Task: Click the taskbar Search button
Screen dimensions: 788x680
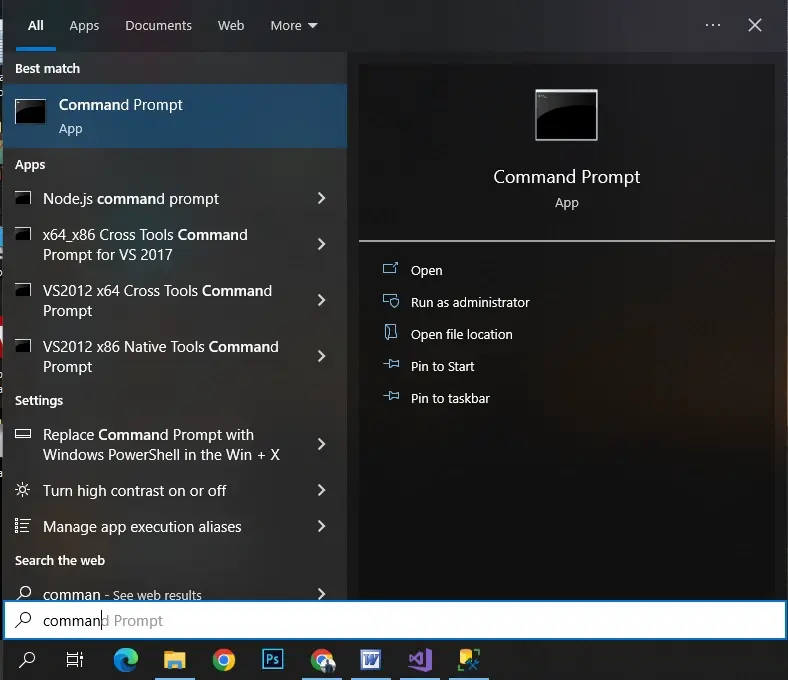Action: pyautogui.click(x=27, y=659)
